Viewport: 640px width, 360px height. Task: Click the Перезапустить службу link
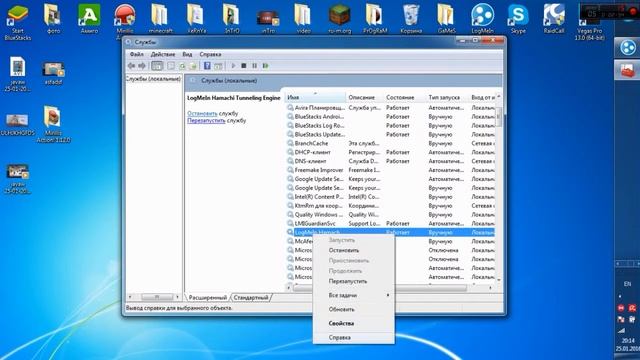[x=206, y=121]
